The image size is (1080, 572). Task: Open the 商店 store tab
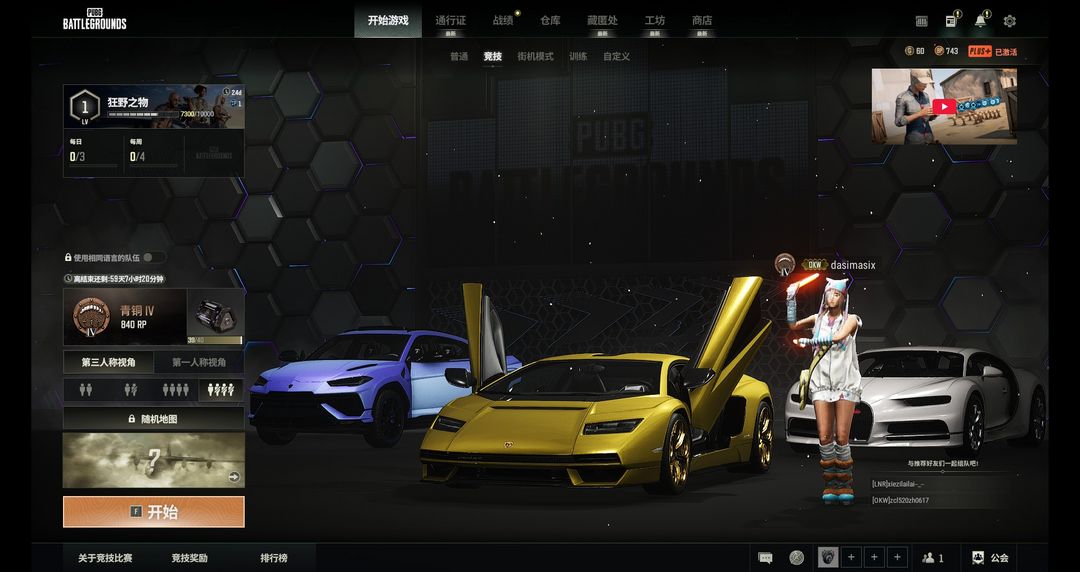702,21
